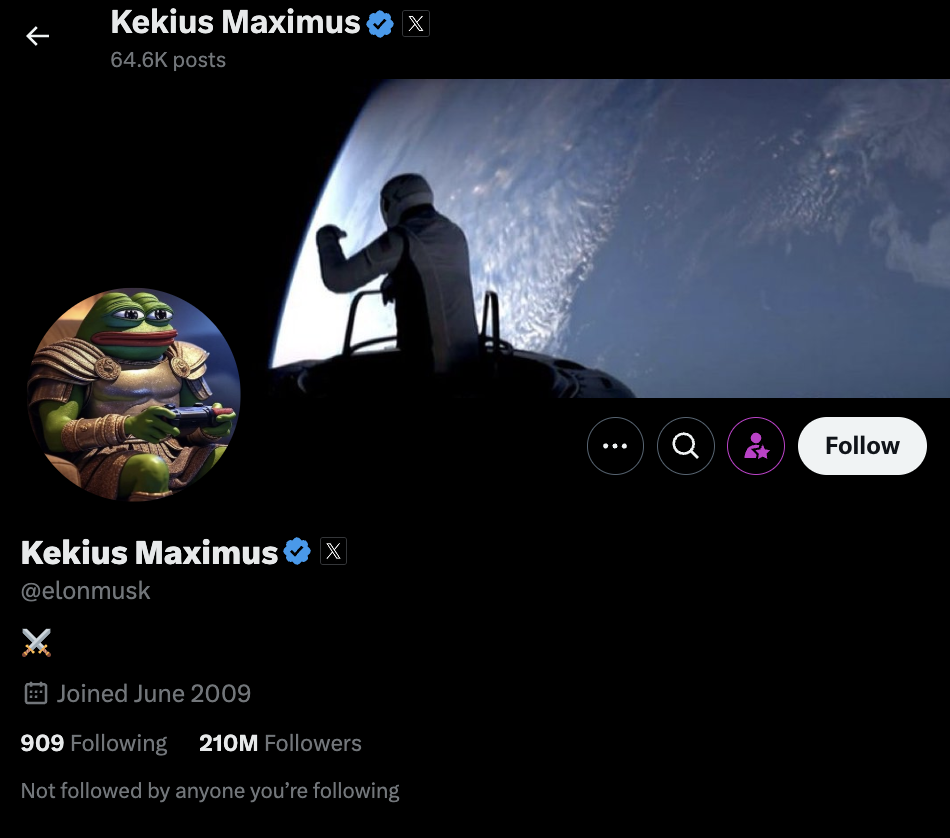Click the 64.6K posts count

[x=168, y=60]
